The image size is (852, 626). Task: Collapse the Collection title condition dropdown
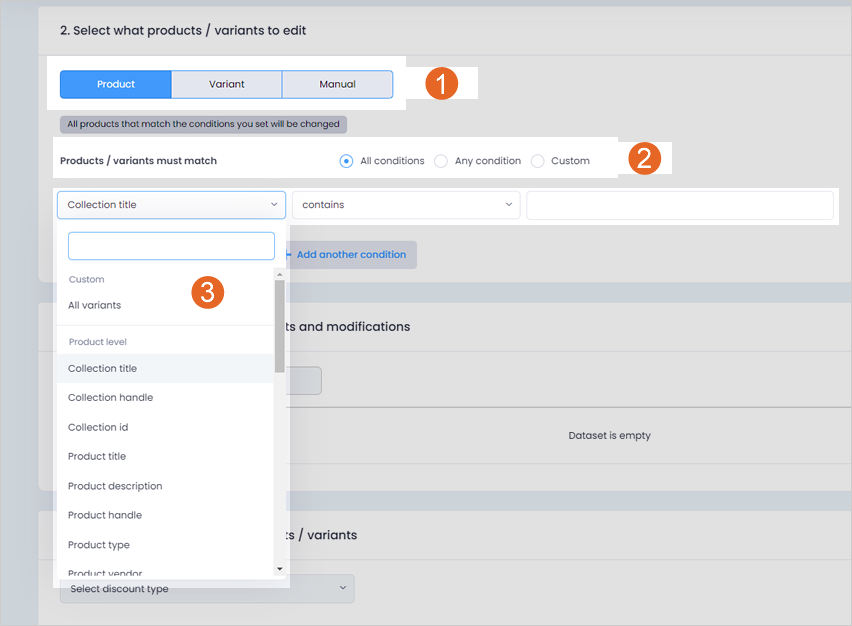(171, 205)
